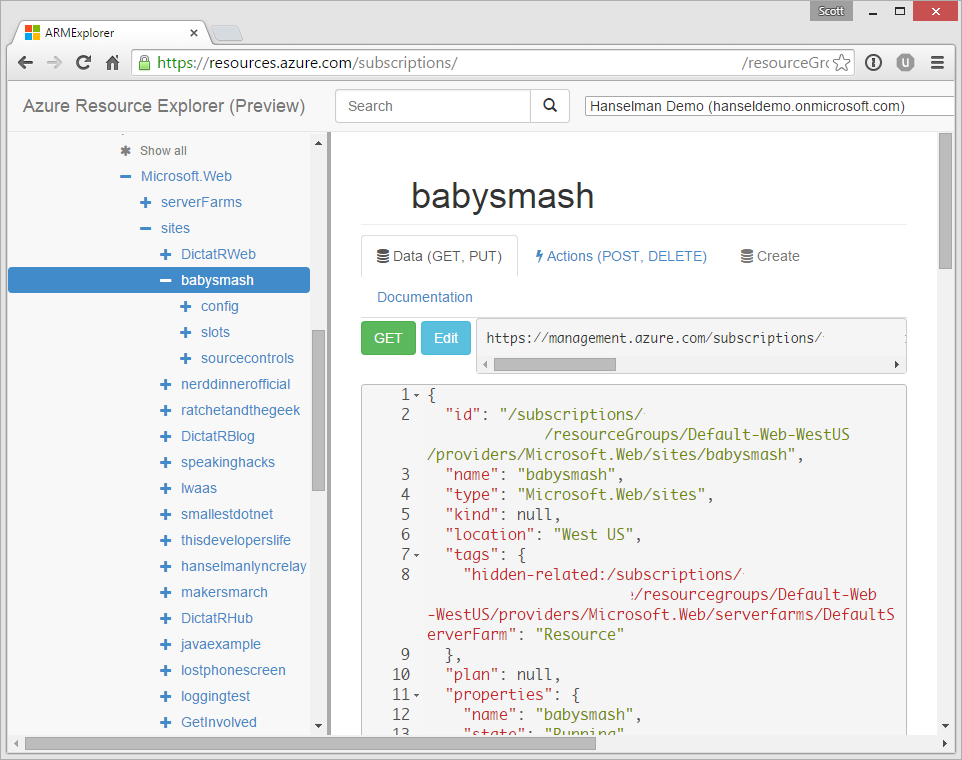Screen dimensions: 962x760
Task: Click the exclamation-mark extension icon
Action: [x=873, y=63]
